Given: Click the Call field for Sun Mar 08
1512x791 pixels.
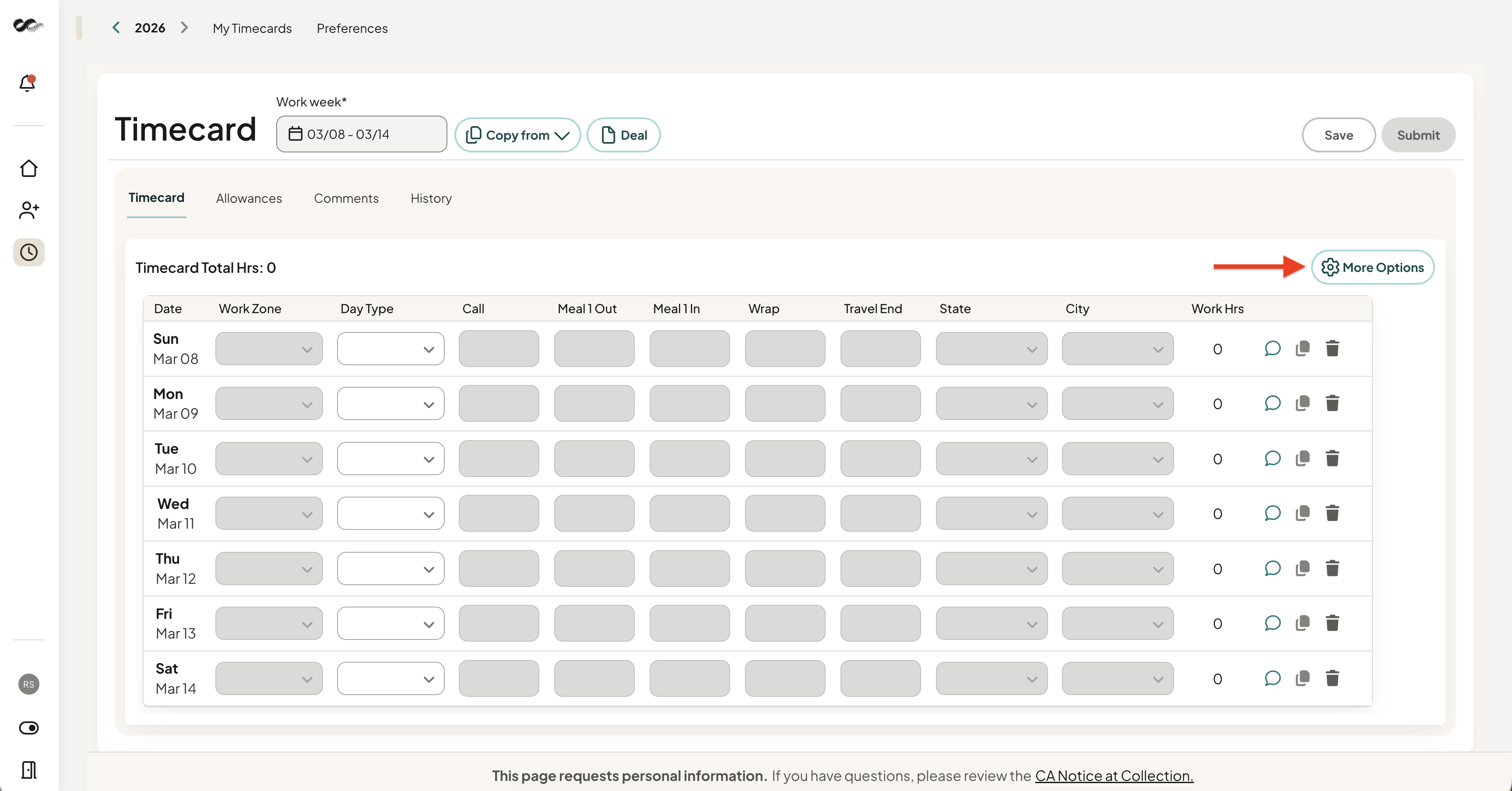Looking at the screenshot, I should (499, 349).
